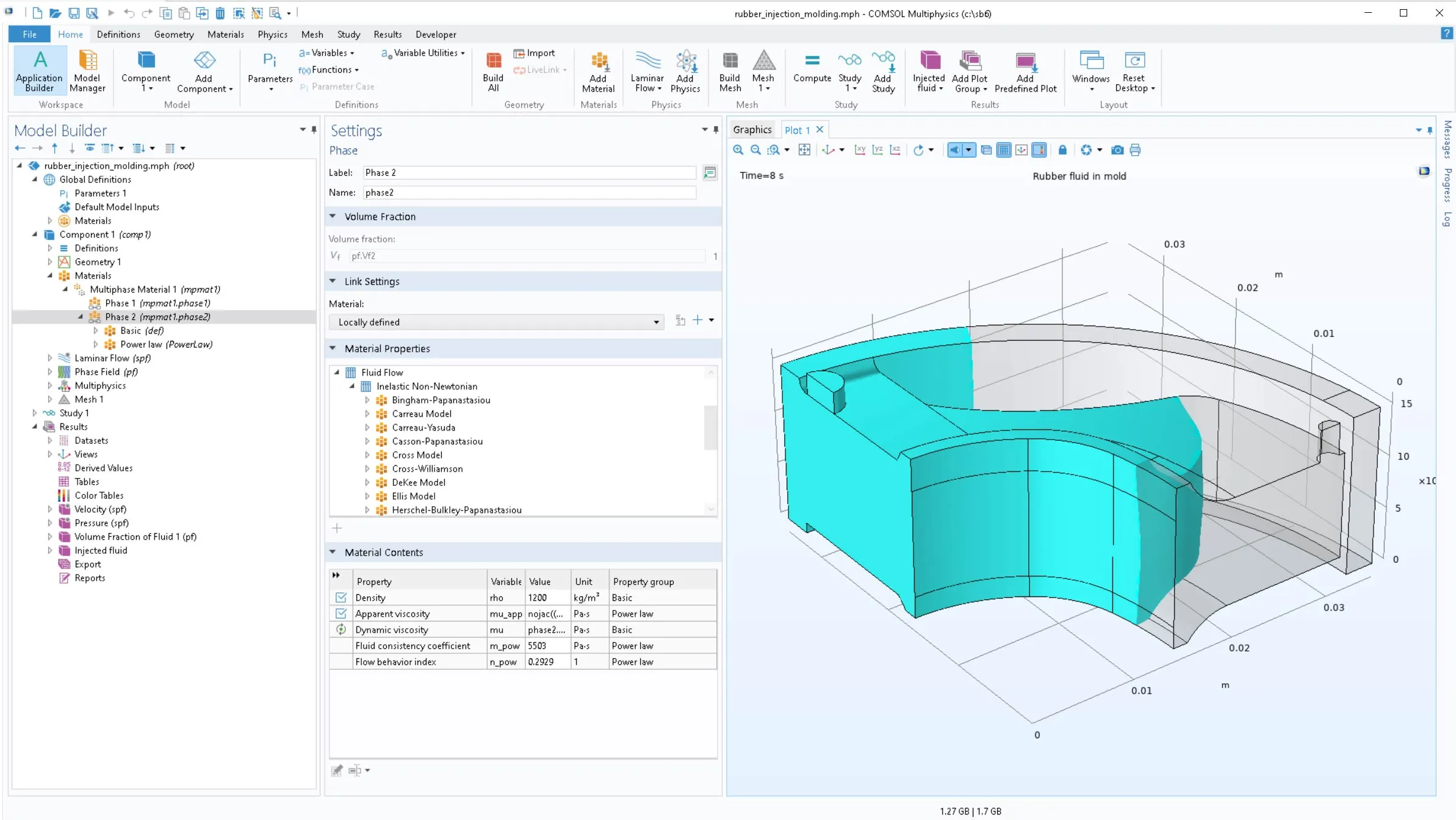Toggle the Apparent viscosity property checkbox
Screen dimensions: 1456x820
[x=341, y=614]
